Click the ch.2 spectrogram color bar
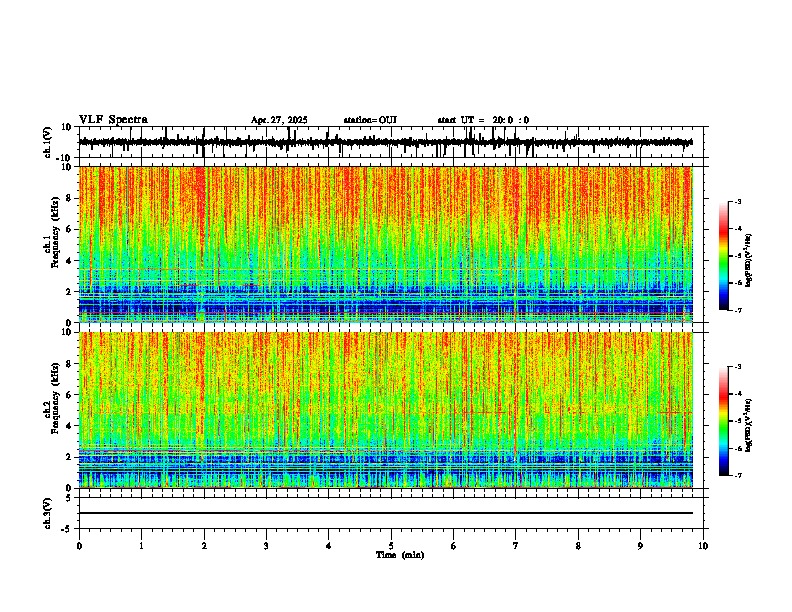 coord(724,421)
